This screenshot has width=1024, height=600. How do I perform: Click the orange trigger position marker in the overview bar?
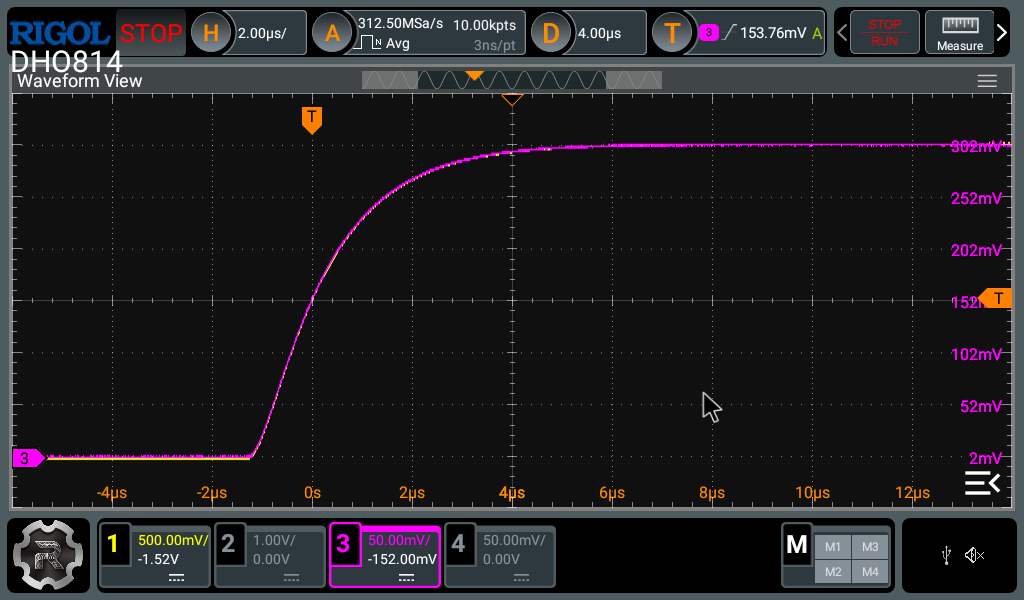475,74
